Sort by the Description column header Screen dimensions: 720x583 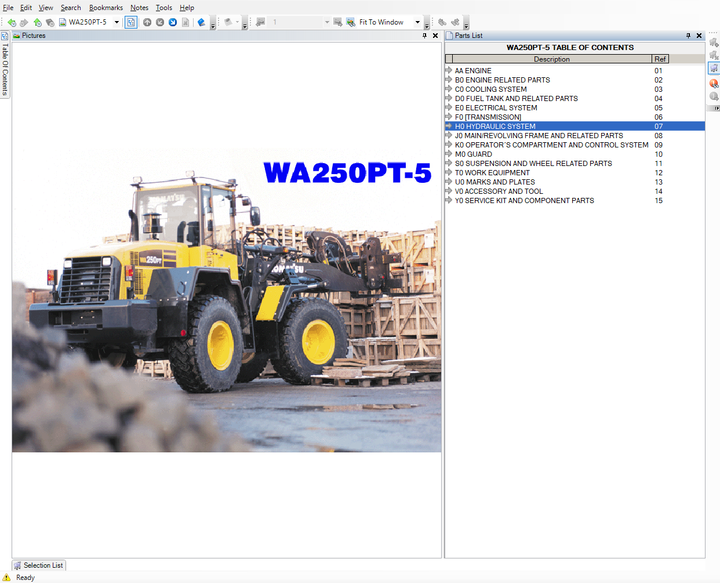[552, 59]
